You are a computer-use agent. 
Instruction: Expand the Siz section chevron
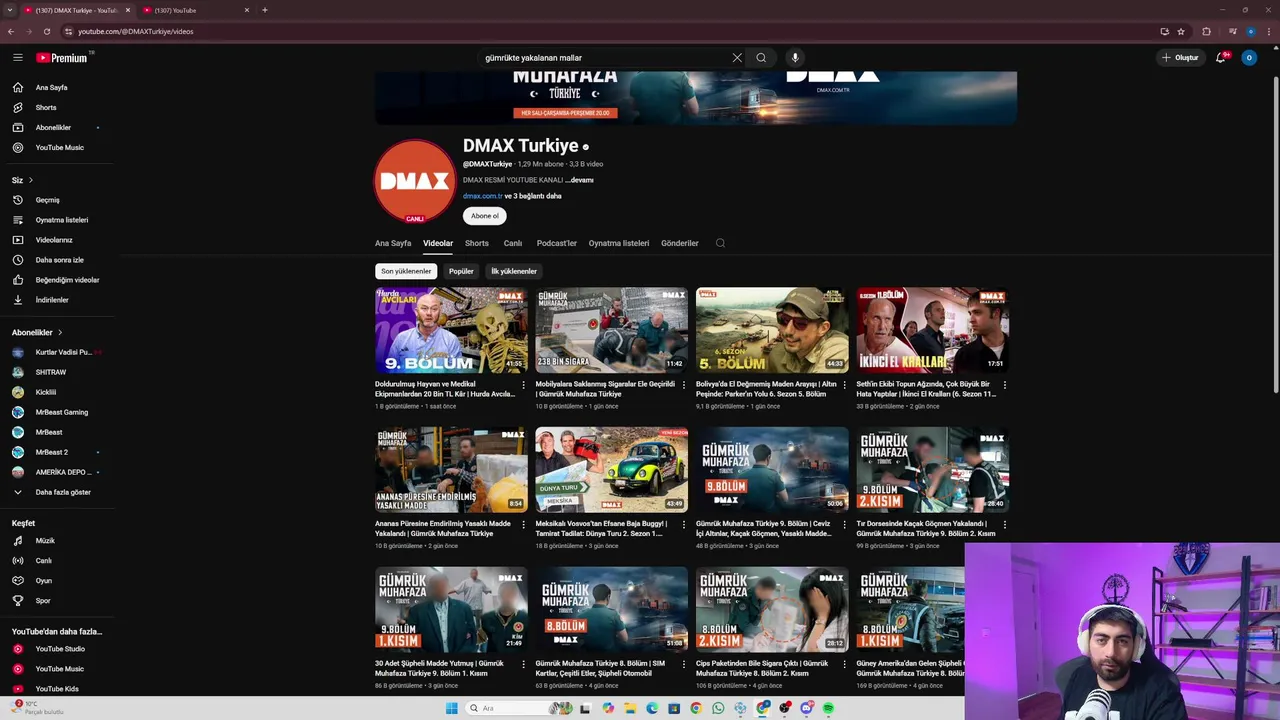click(x=30, y=180)
